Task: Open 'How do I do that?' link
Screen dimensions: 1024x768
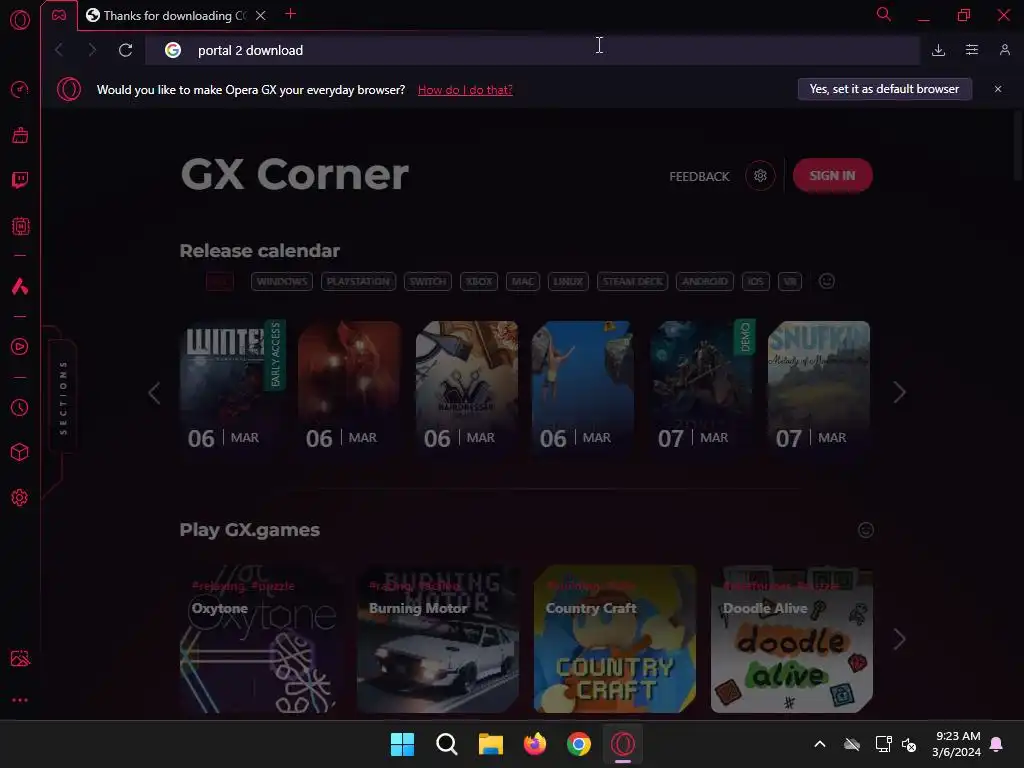Action: tap(465, 90)
